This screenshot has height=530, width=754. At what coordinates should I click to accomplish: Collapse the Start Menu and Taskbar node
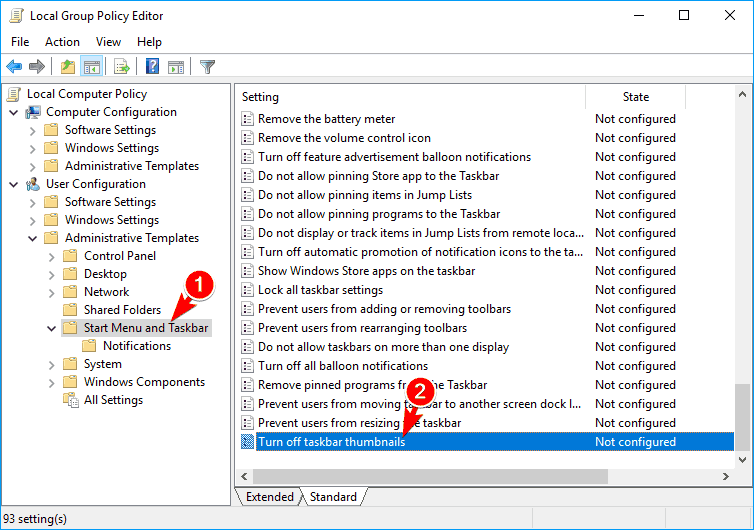[x=52, y=328]
